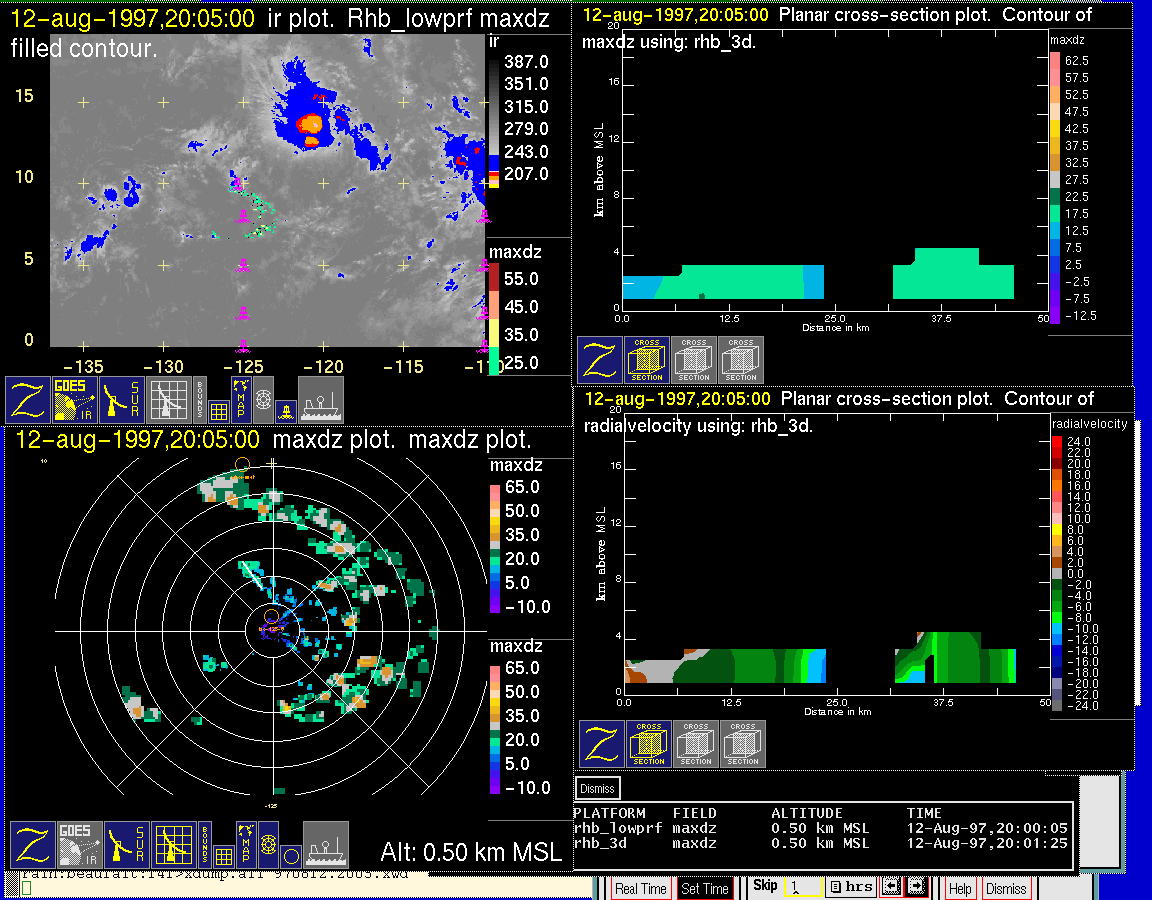Image resolution: width=1152 pixels, height=900 pixels.
Task: Toggle the highlighted CROSS SECTION icon under radial velocity plot
Action: pyautogui.click(x=649, y=744)
